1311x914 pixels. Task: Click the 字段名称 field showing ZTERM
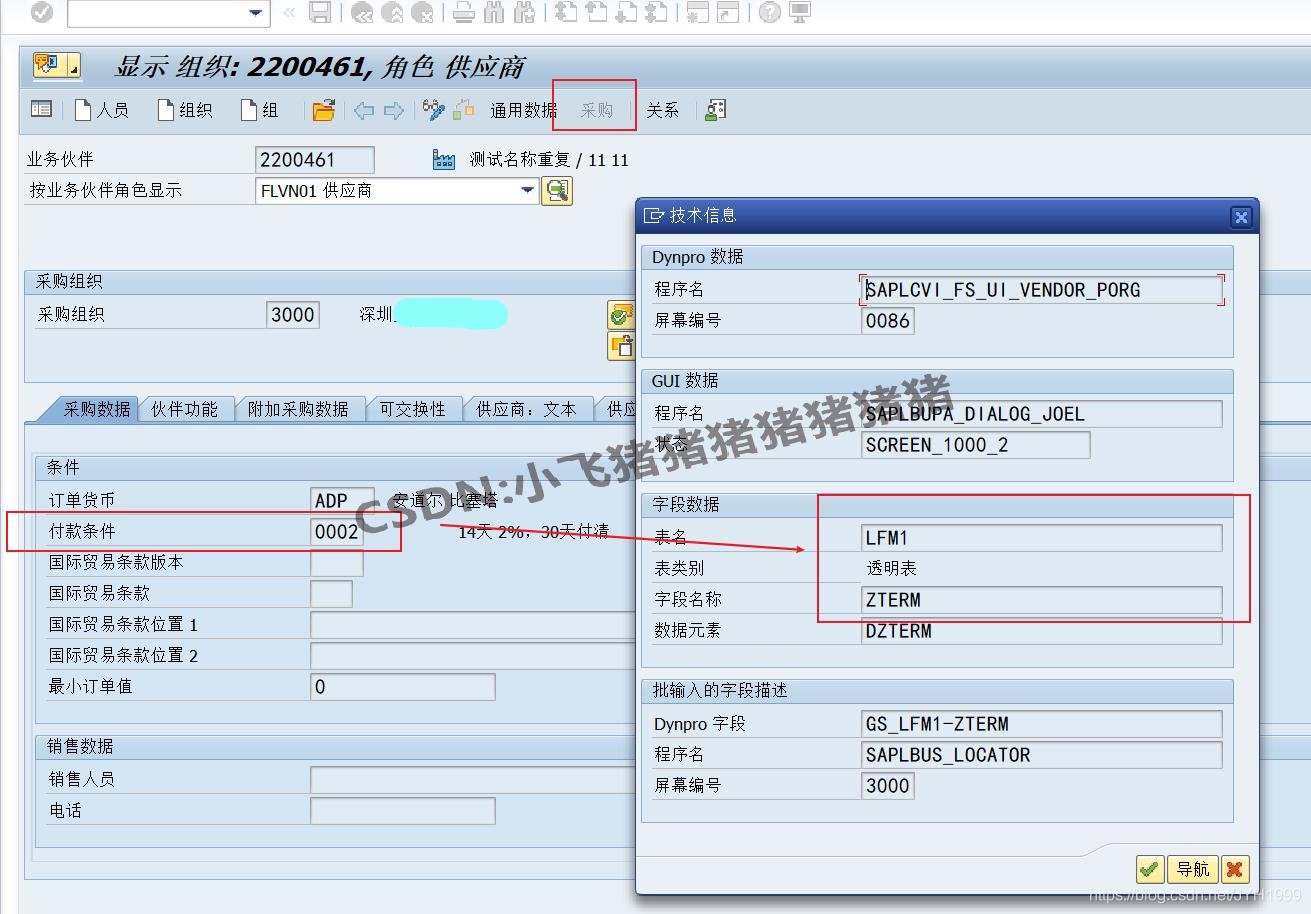pos(1042,600)
